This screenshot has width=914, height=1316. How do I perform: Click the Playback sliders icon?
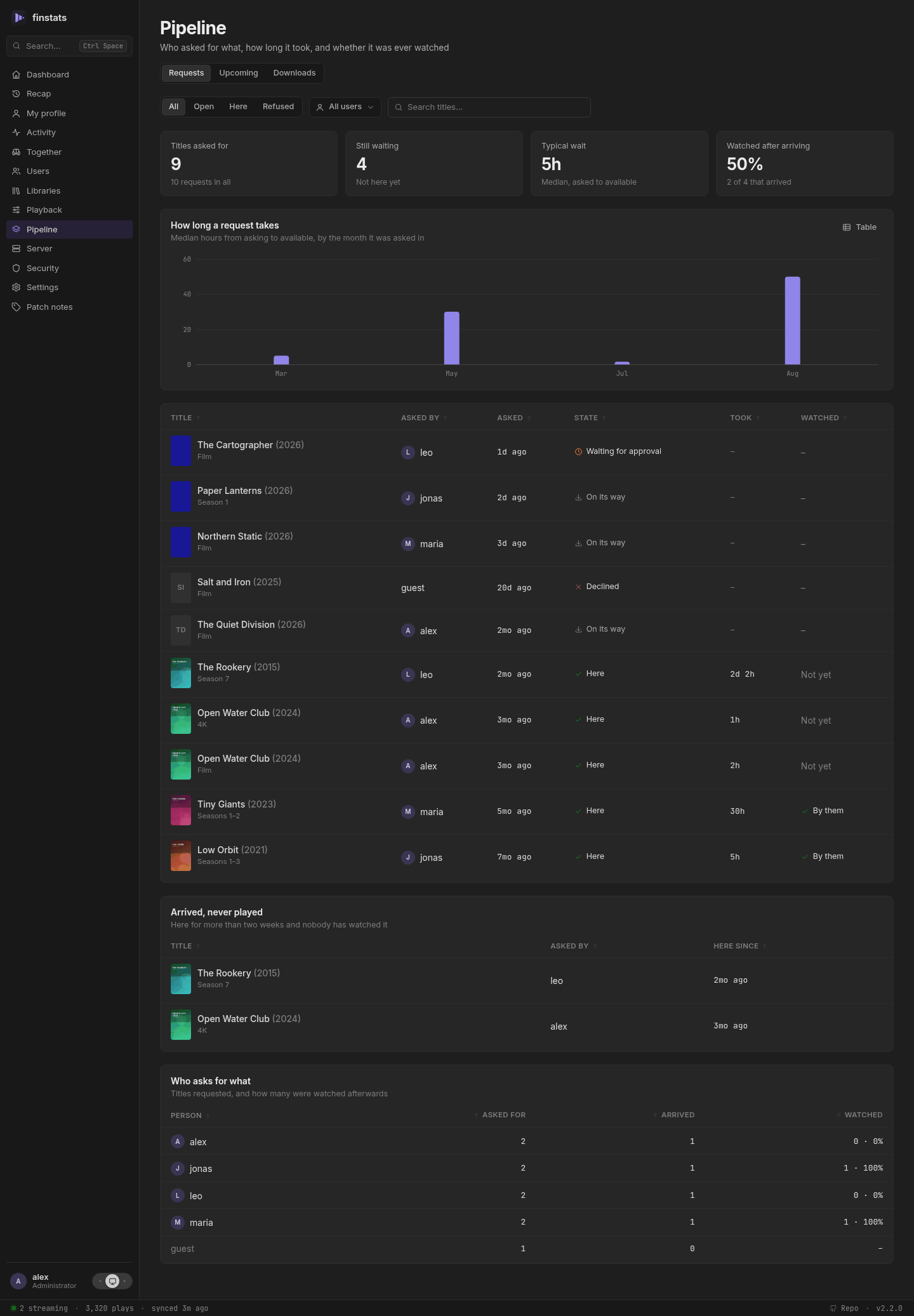click(x=17, y=210)
